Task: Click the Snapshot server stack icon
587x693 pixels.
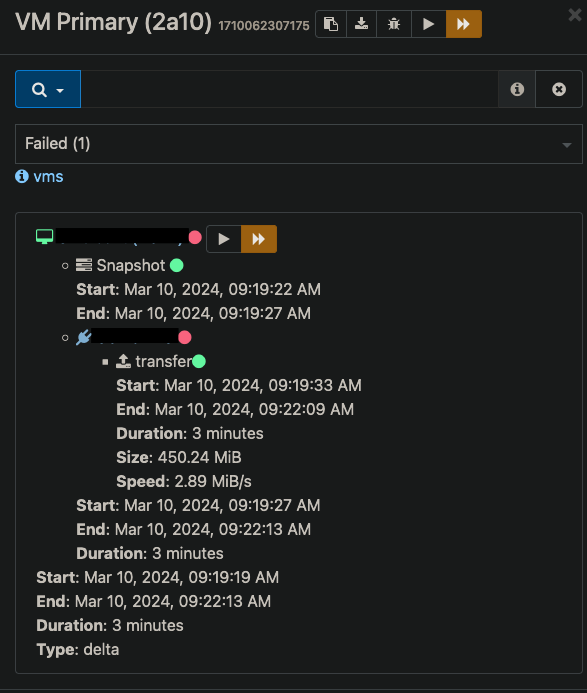Action: click(84, 265)
